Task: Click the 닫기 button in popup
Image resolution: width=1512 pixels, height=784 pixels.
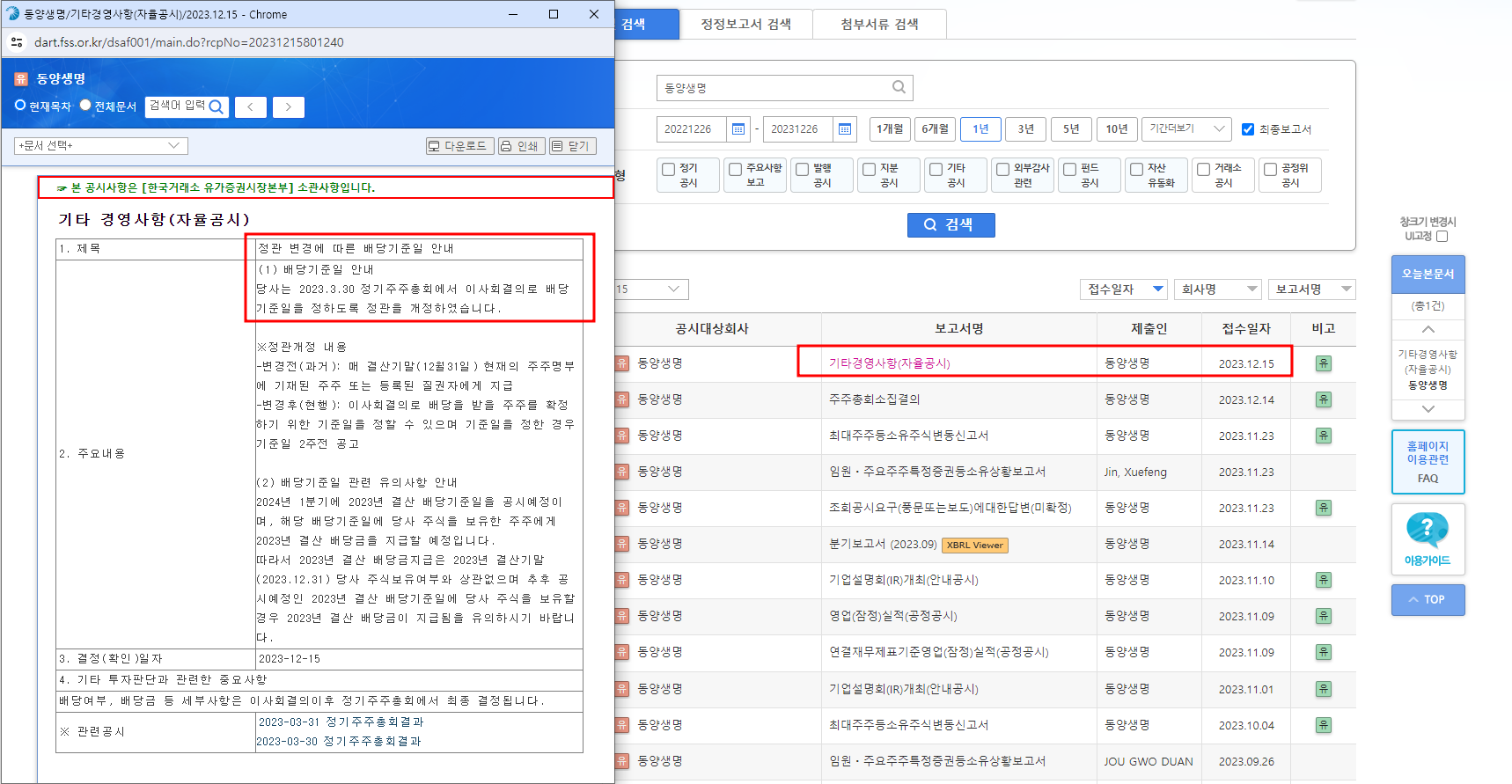Action: click(572, 146)
